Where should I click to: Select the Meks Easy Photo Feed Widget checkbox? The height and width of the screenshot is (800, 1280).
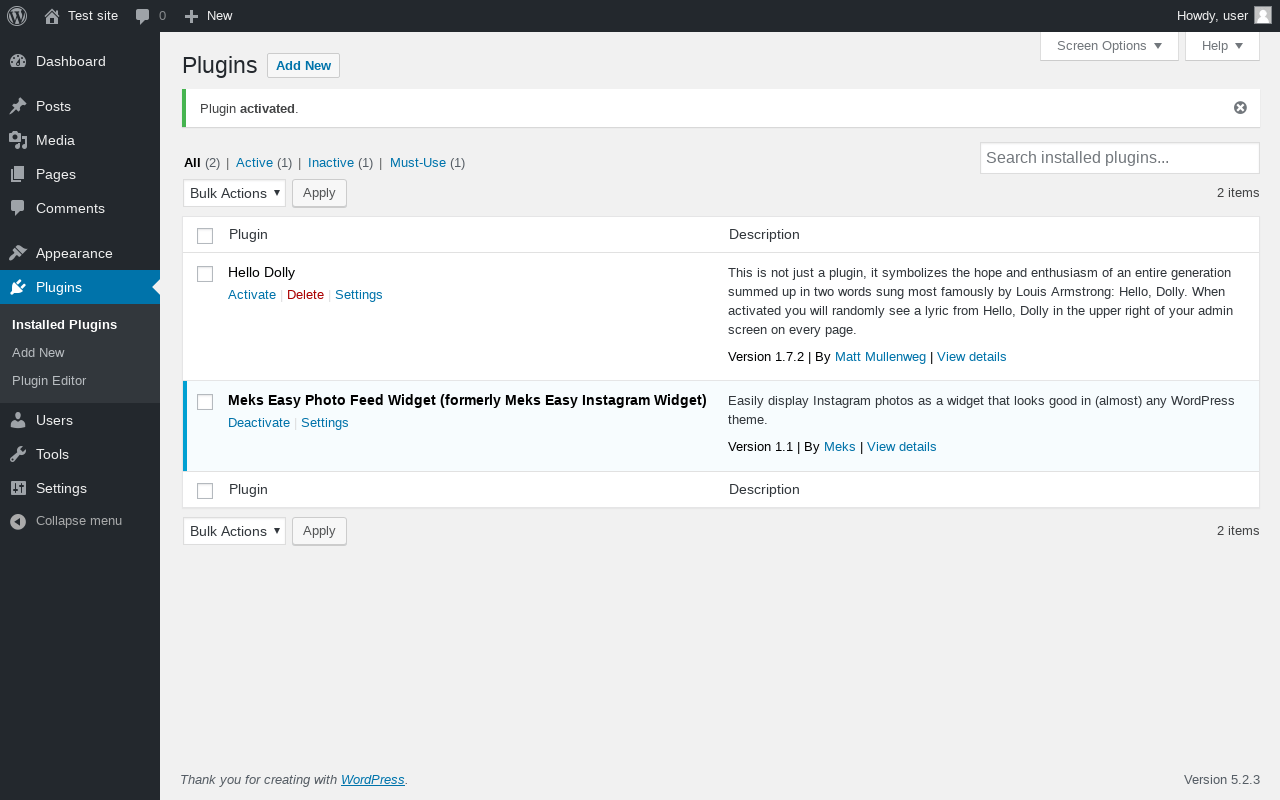(205, 402)
